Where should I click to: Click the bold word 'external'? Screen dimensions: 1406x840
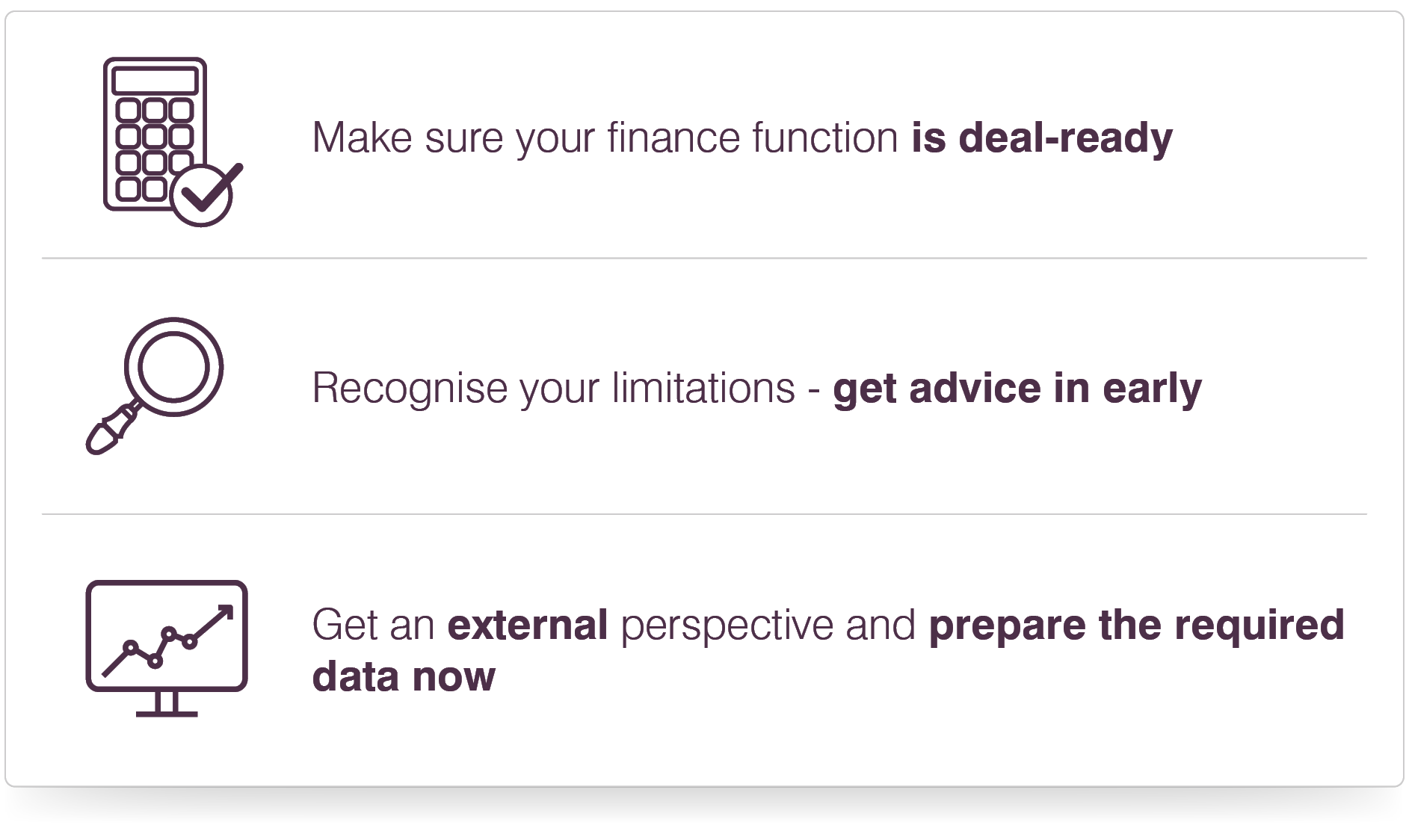coord(528,624)
